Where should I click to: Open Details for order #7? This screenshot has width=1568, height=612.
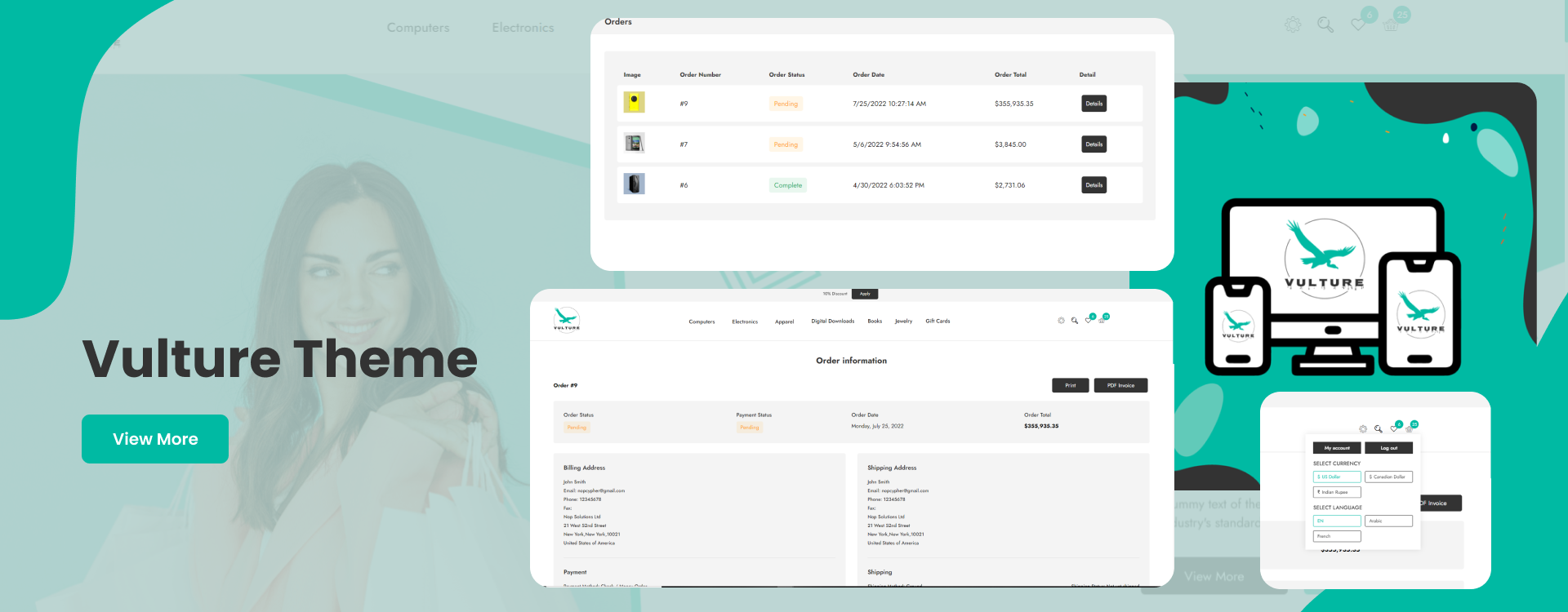pyautogui.click(x=1094, y=144)
